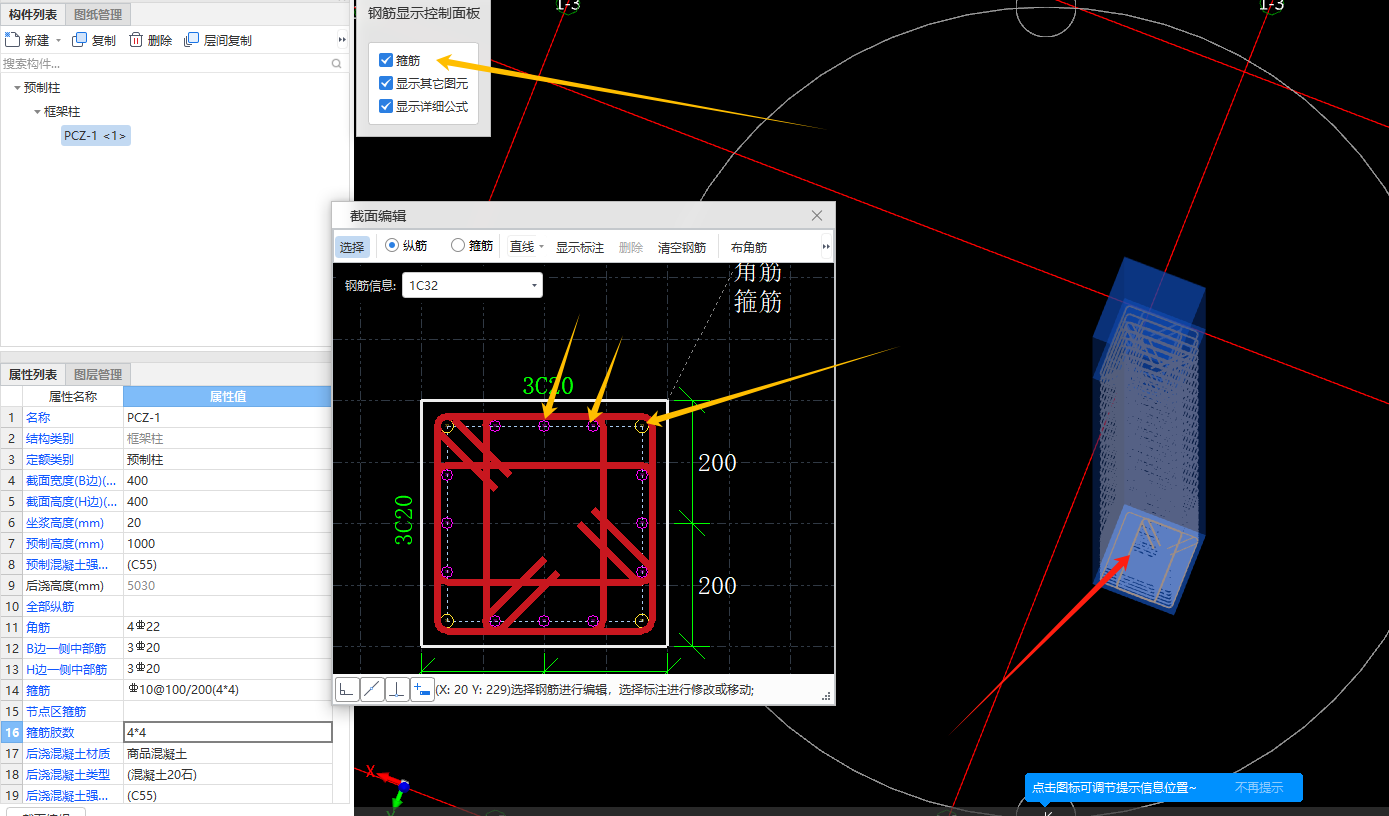This screenshot has width=1389, height=816.
Task: Click the dialog resize grip icon
Action: coord(827,695)
